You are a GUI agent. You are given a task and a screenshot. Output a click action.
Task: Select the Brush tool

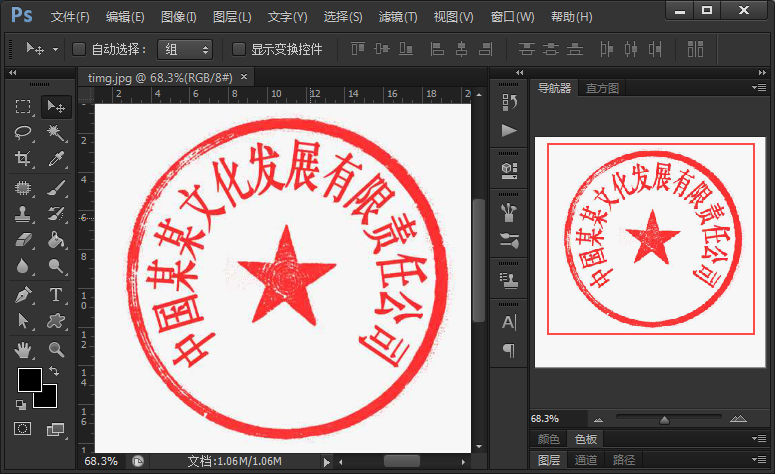[x=56, y=188]
